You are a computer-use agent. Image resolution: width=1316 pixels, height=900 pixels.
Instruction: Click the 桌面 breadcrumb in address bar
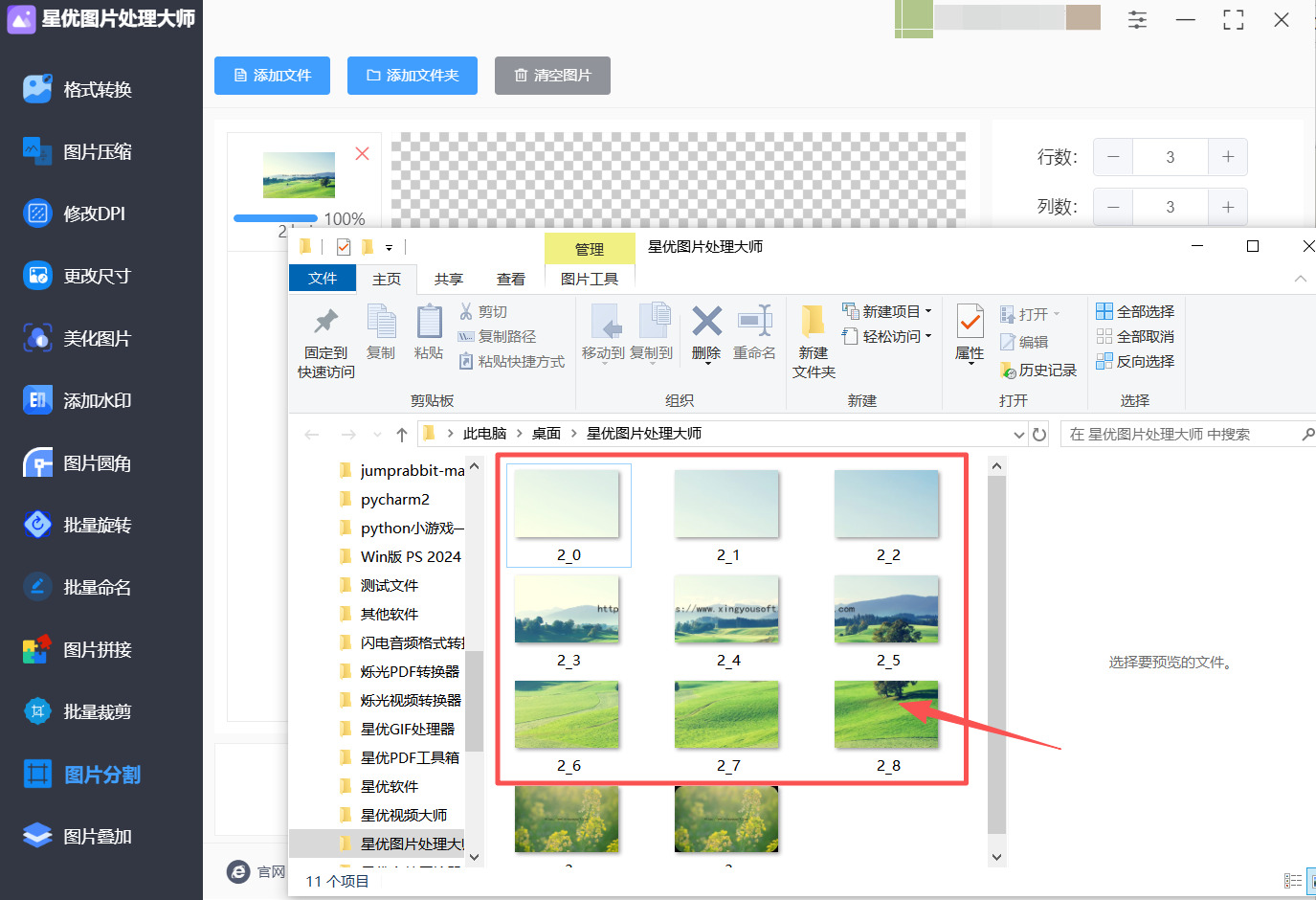546,434
